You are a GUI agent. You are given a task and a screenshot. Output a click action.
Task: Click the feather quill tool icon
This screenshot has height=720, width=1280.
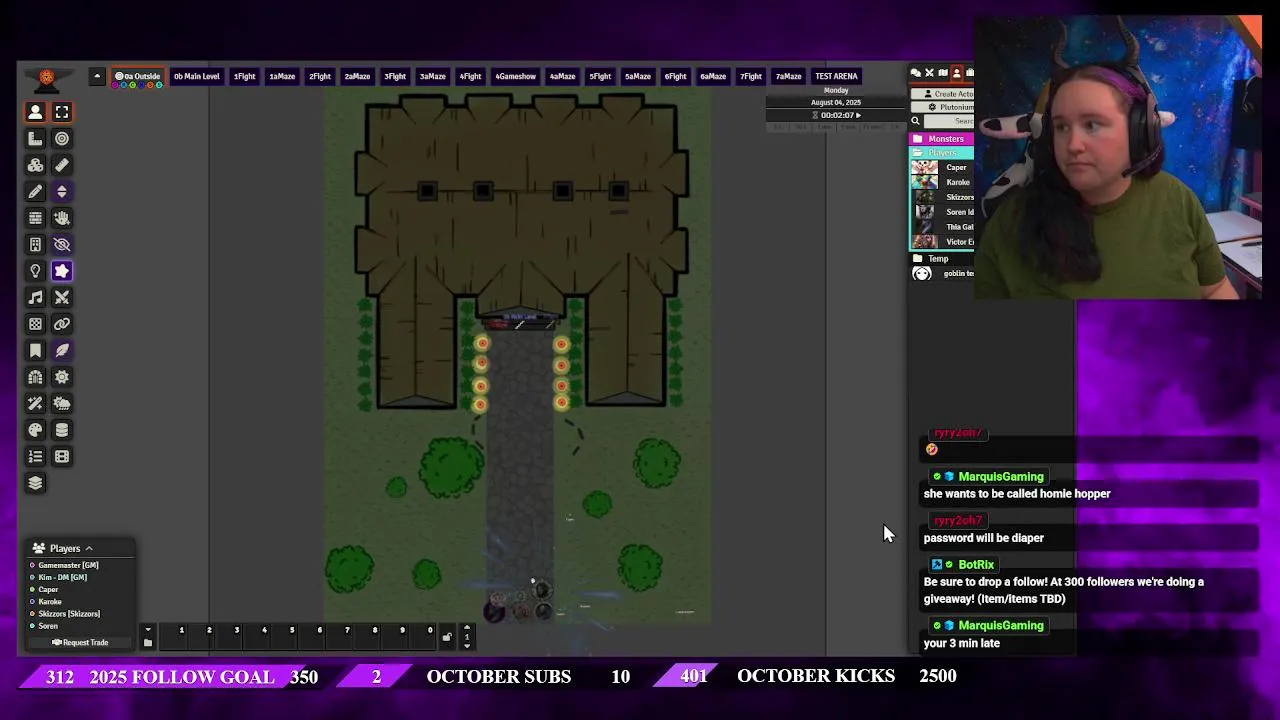point(62,351)
